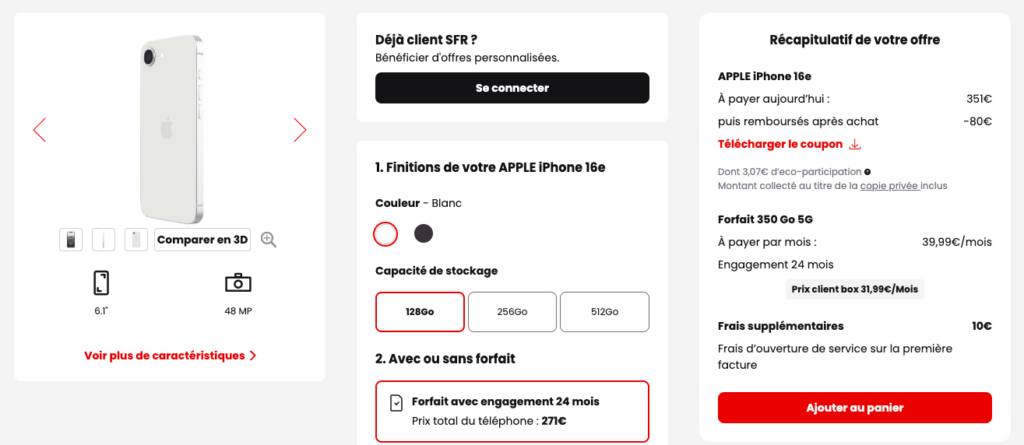This screenshot has width=1024, height=445.
Task: Click Se connecter button
Action: tap(512, 88)
